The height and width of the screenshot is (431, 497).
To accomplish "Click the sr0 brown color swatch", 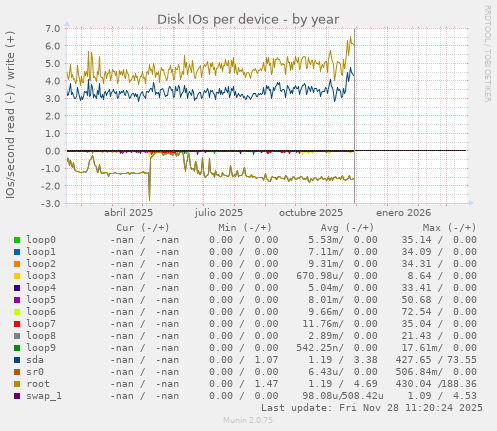I will tap(17, 372).
